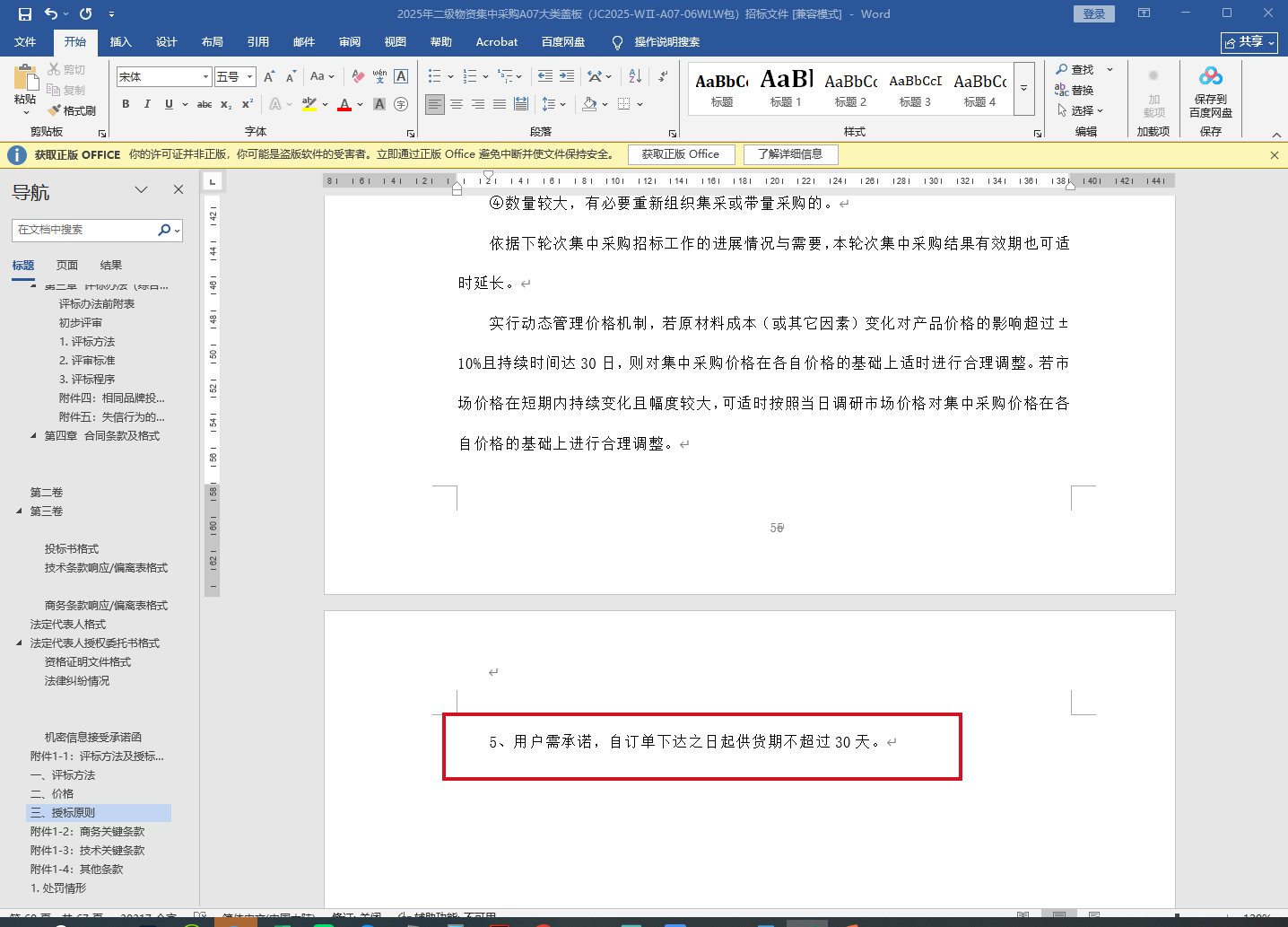Open the font size (五号) dropdown
The image size is (1288, 927).
pyautogui.click(x=250, y=77)
